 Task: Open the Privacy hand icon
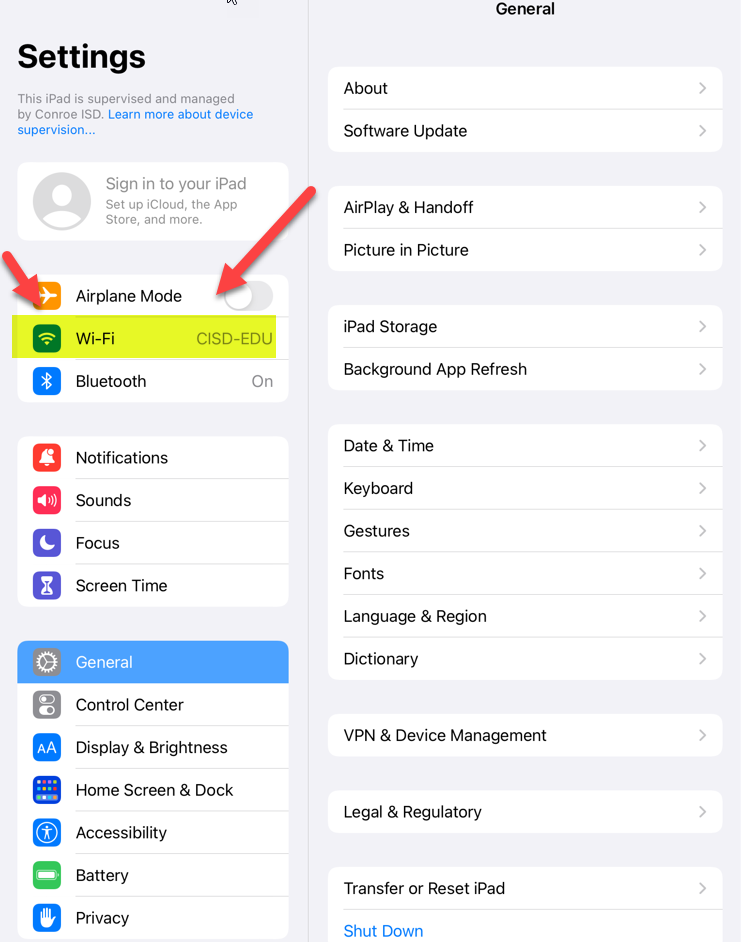tap(47, 918)
